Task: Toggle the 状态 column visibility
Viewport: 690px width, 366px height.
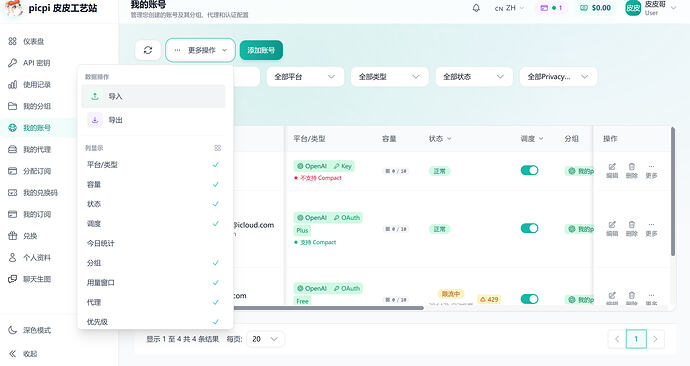Action: click(153, 204)
